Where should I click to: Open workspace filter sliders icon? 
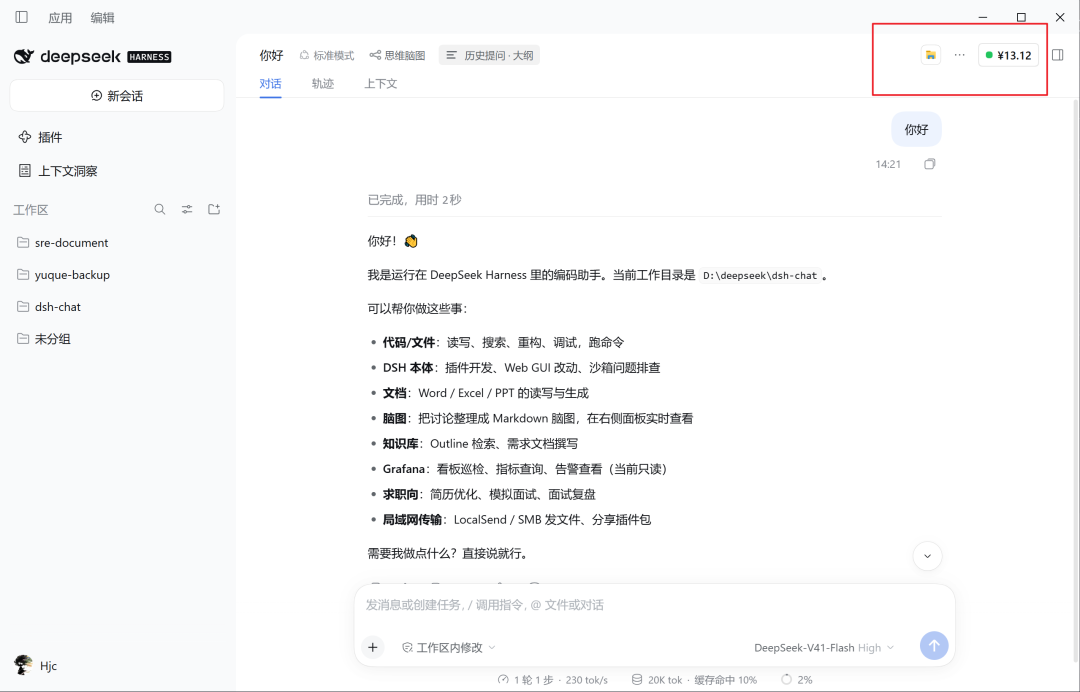click(187, 209)
